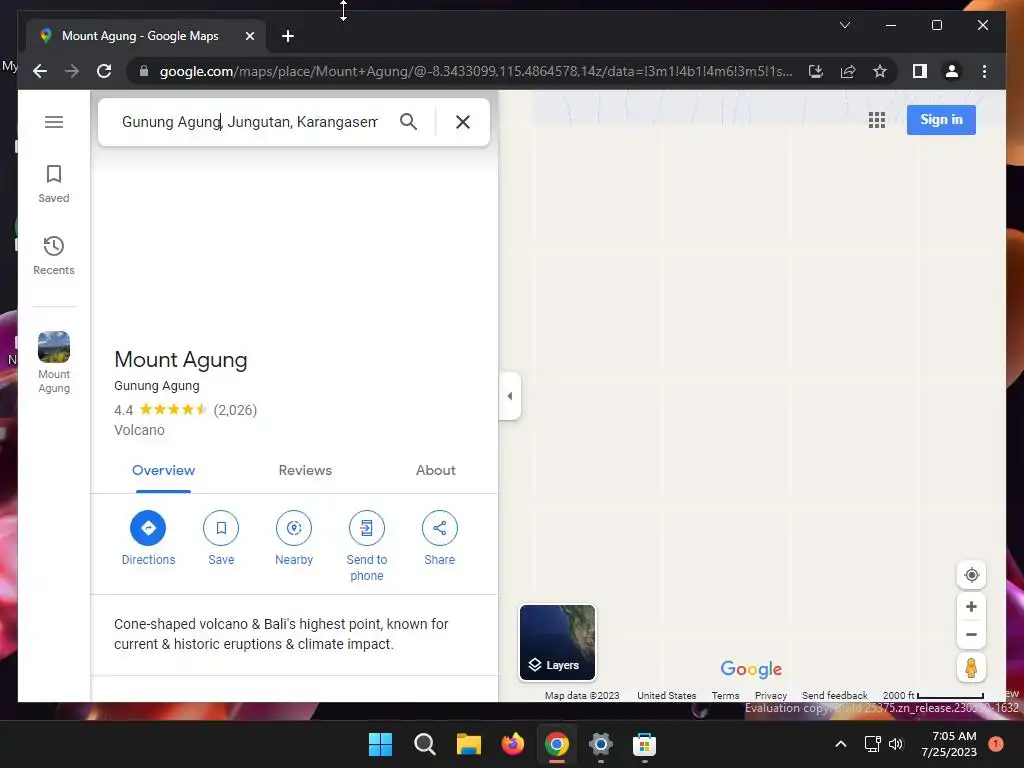Viewport: 1024px width, 768px height.
Task: Switch to the Overview tab
Action: [163, 470]
